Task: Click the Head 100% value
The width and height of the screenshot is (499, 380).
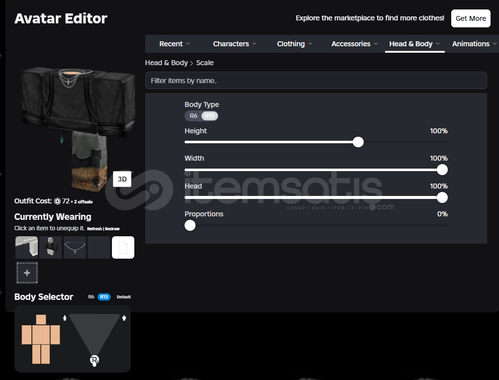Action: [439, 186]
